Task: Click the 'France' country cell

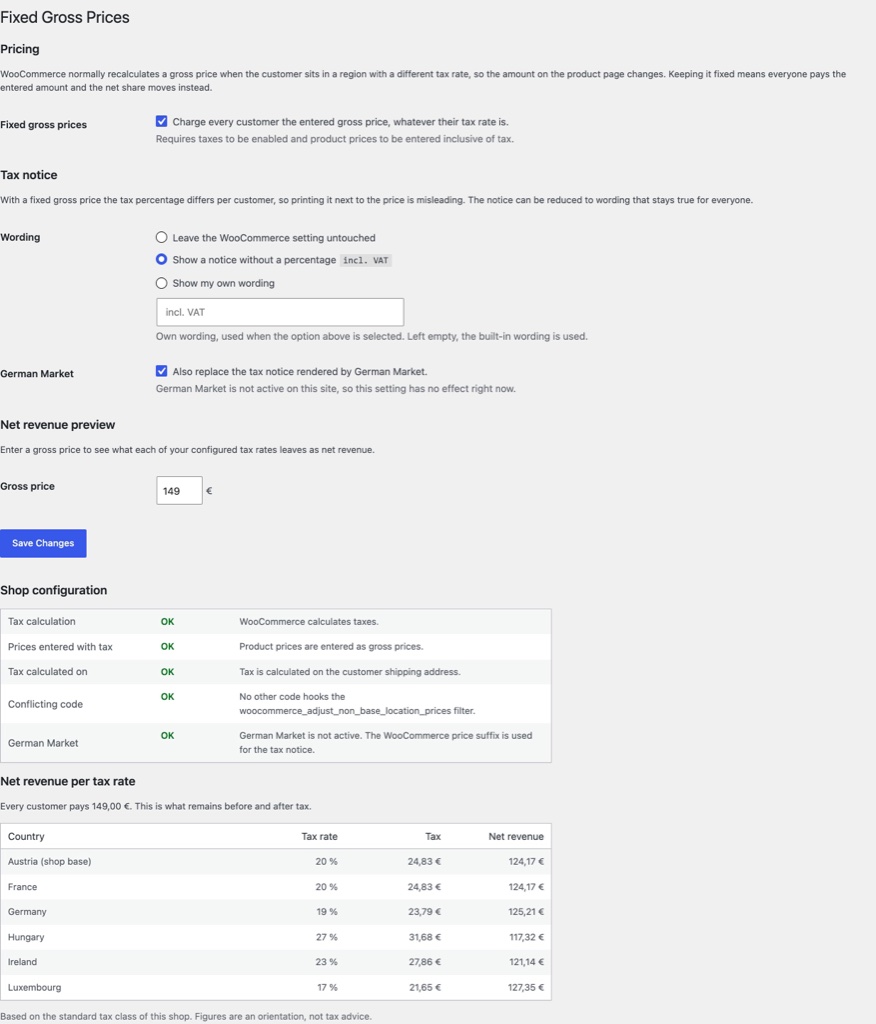Action: pyautogui.click(x=22, y=887)
